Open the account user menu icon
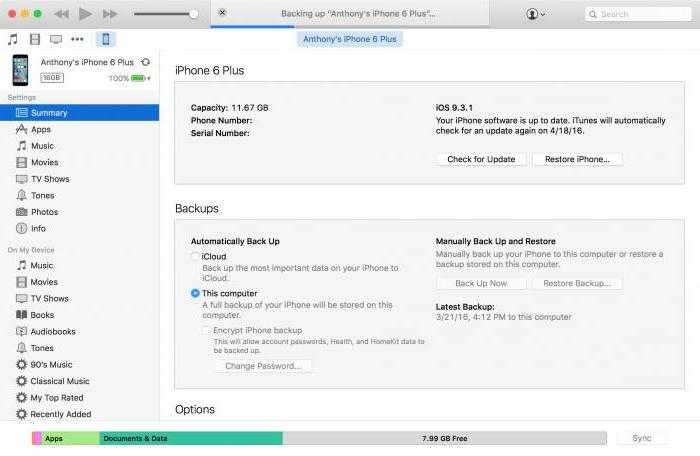The height and width of the screenshot is (456, 700). coord(535,14)
